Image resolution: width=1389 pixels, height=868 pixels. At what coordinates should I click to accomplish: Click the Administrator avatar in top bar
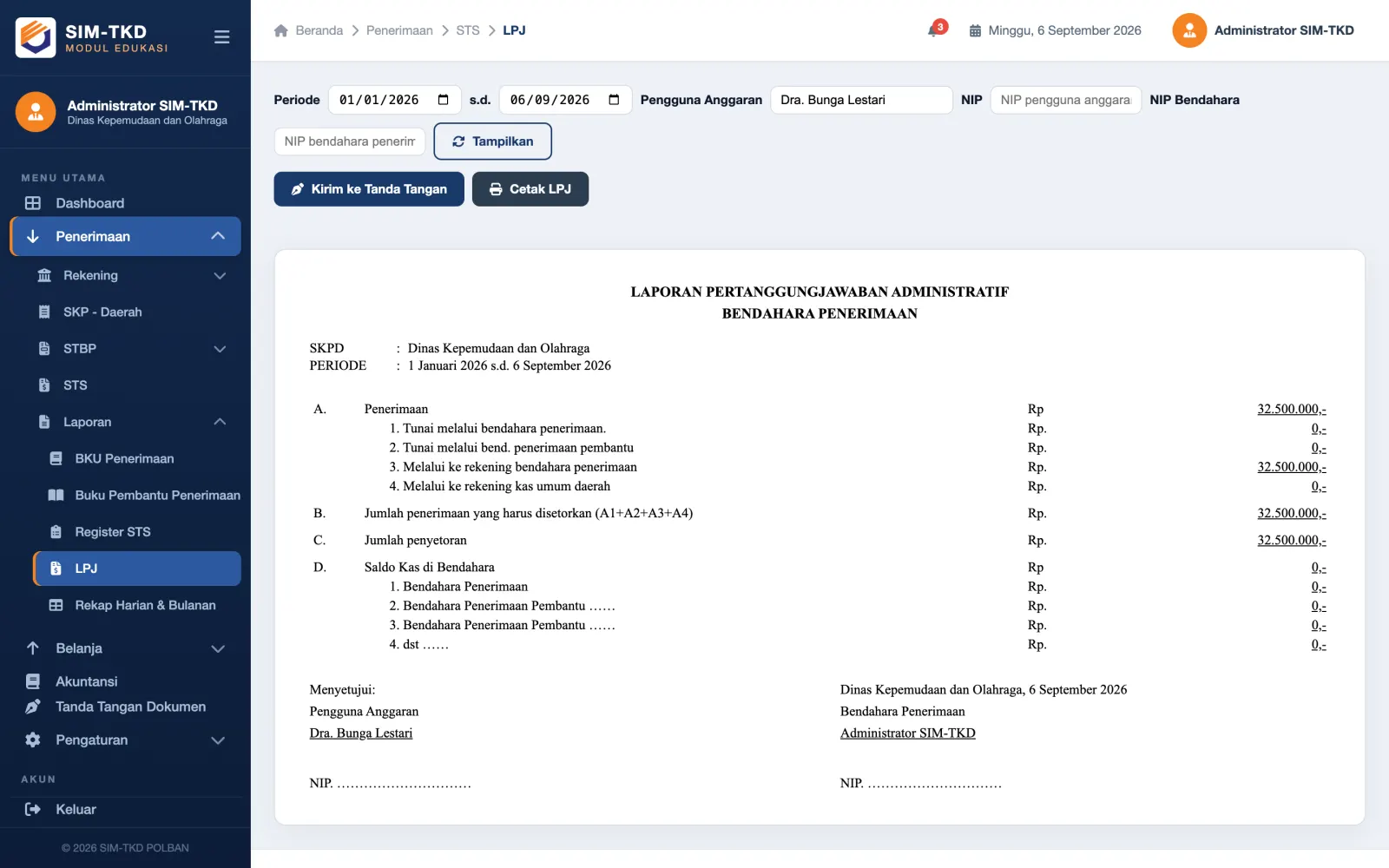coord(1189,30)
